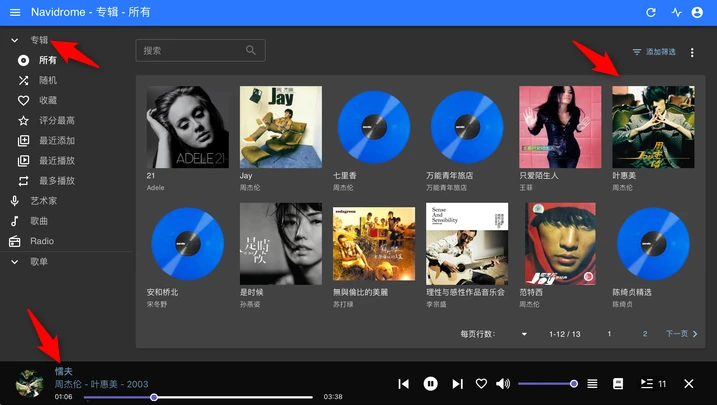The width and height of the screenshot is (717, 405).
Task: Open the lyrics/book icon in player
Action: click(618, 384)
